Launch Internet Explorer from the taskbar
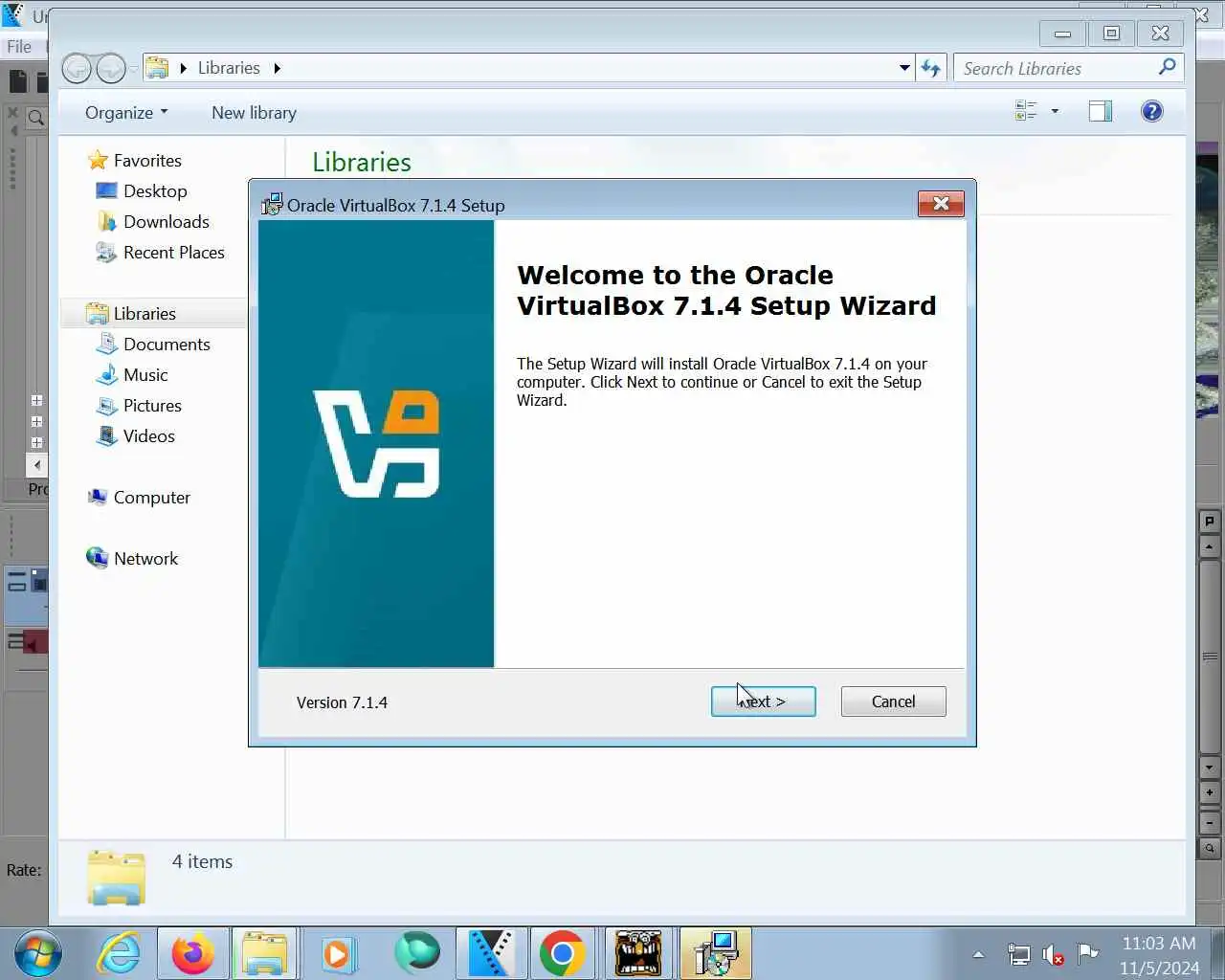The height and width of the screenshot is (980, 1225). tap(120, 954)
